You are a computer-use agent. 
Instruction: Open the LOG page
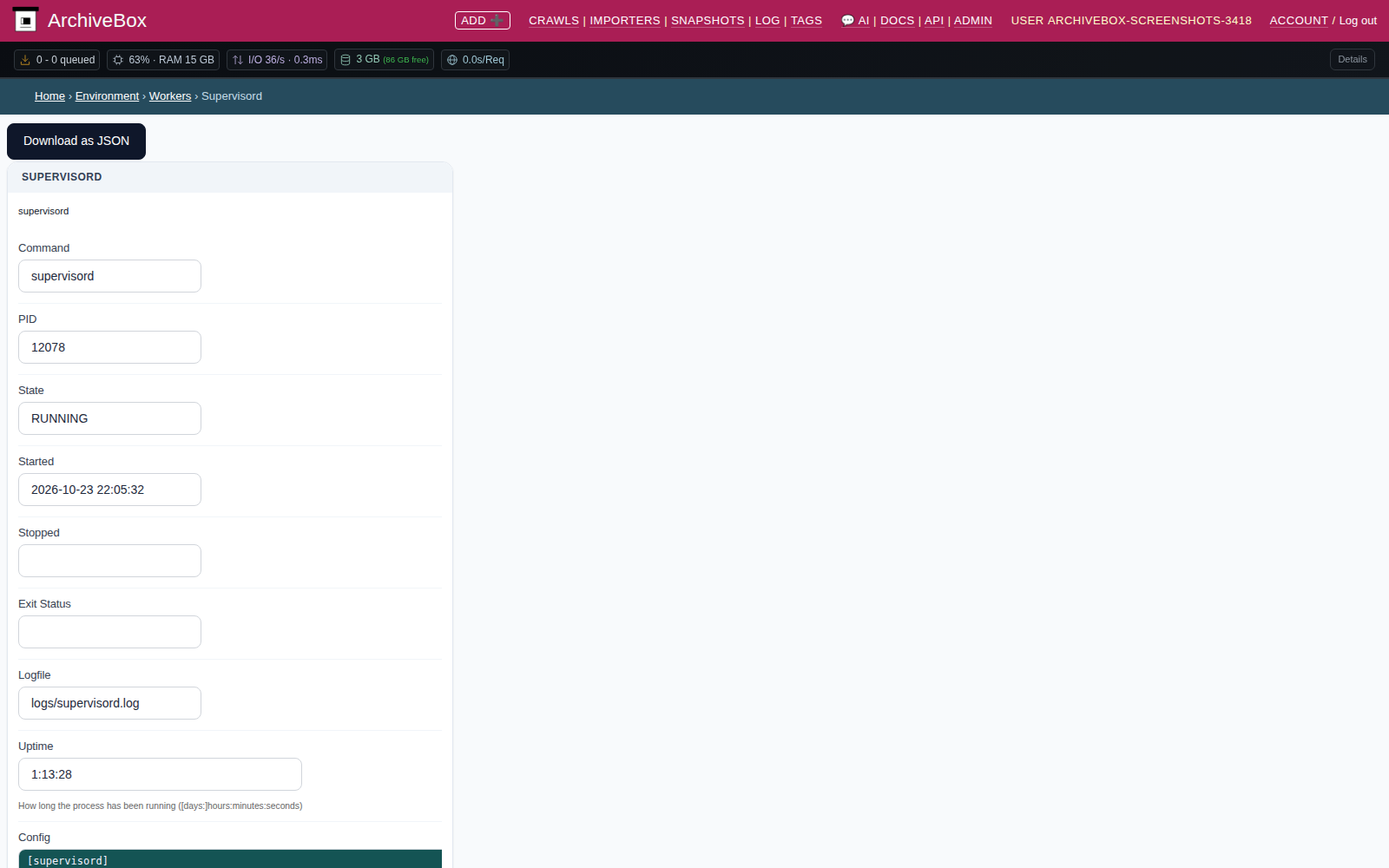point(767,21)
